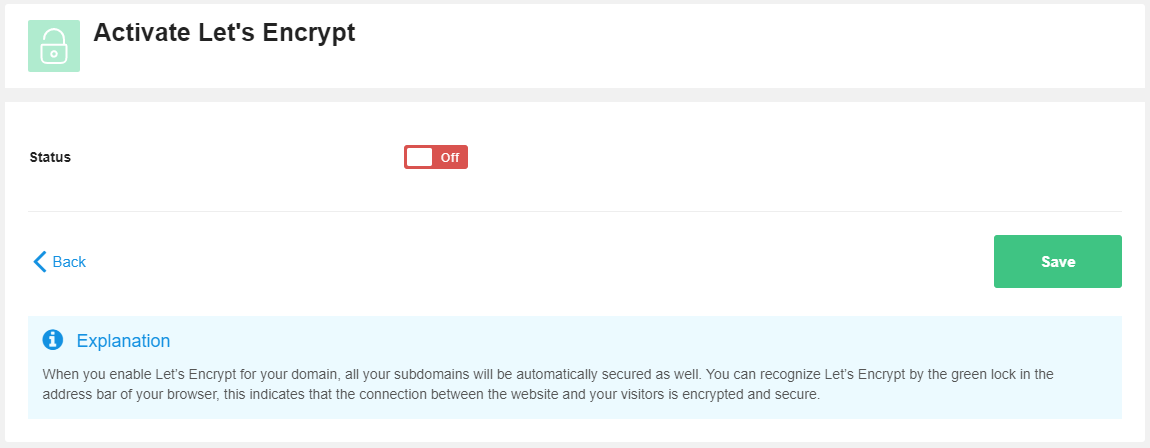Click the 'Activate Let's Encrypt' heading
The image size is (1150, 448).
(224, 33)
